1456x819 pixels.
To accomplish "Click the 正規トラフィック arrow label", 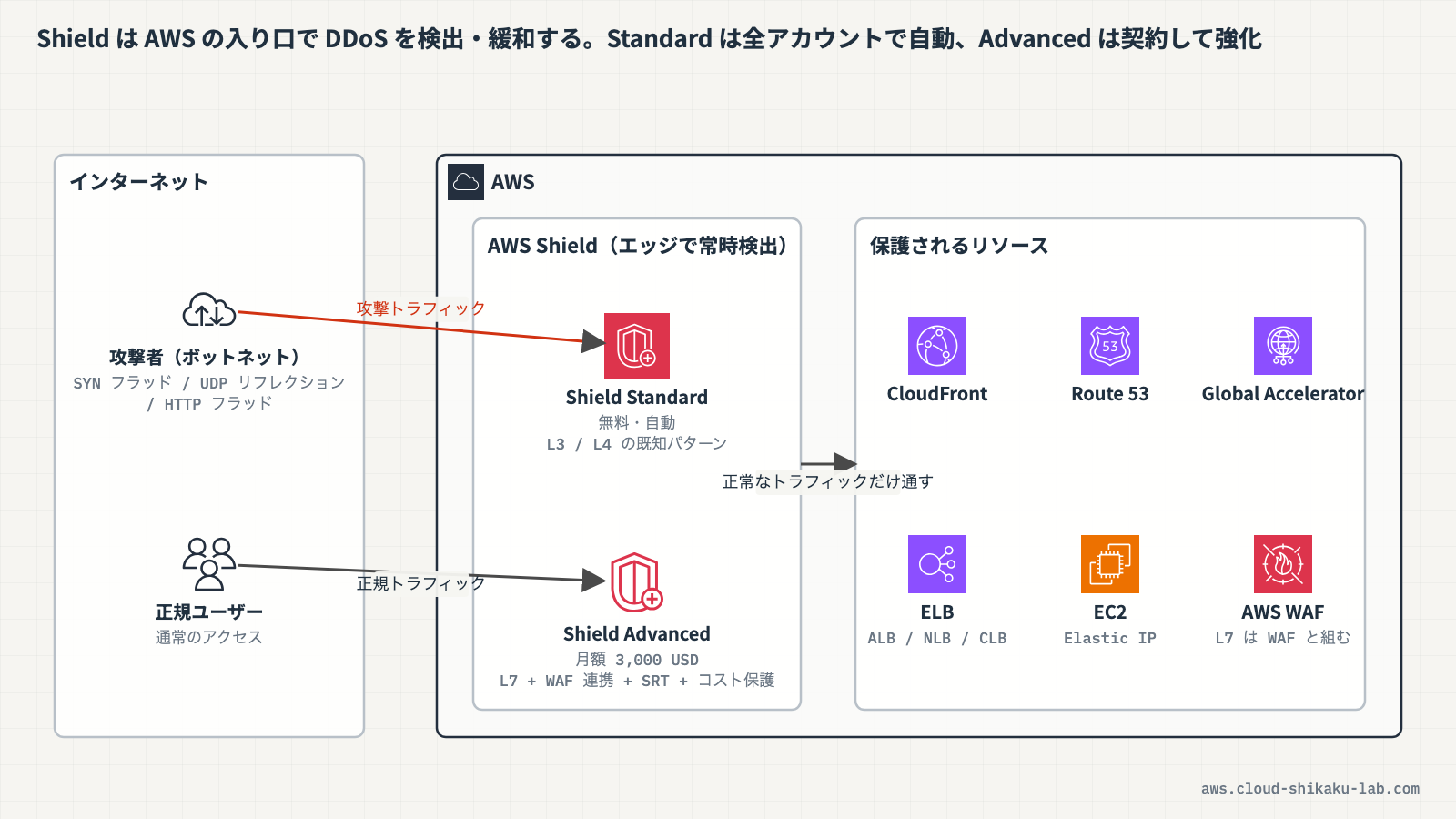I will [x=420, y=583].
